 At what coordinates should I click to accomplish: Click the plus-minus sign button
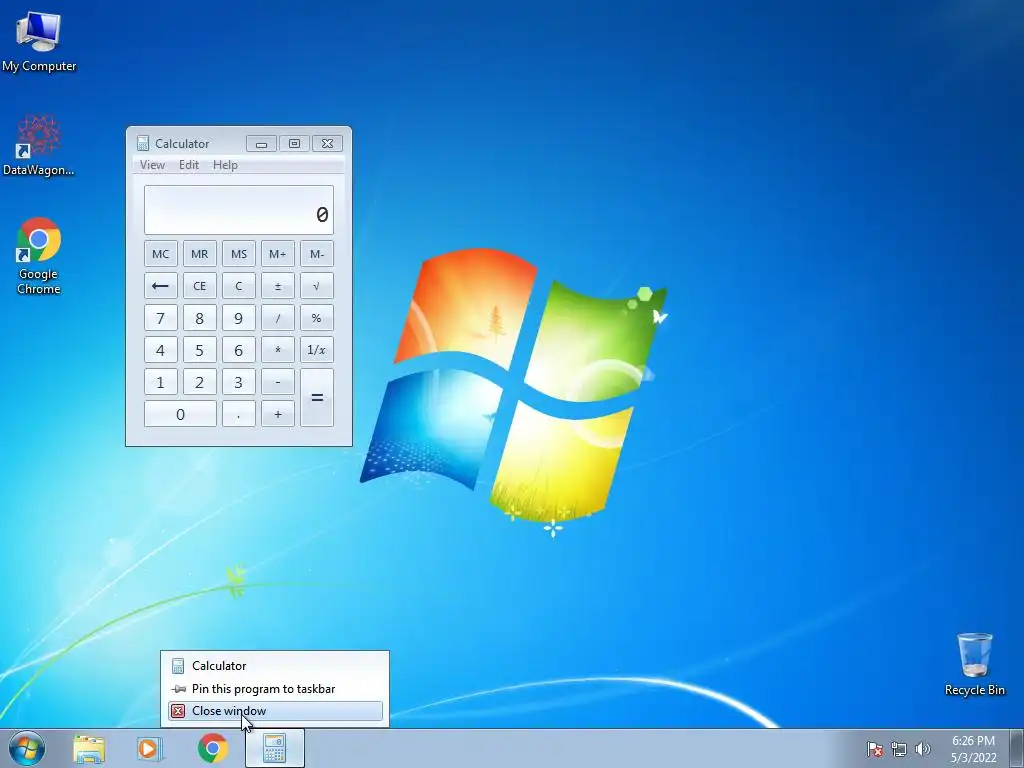click(278, 286)
